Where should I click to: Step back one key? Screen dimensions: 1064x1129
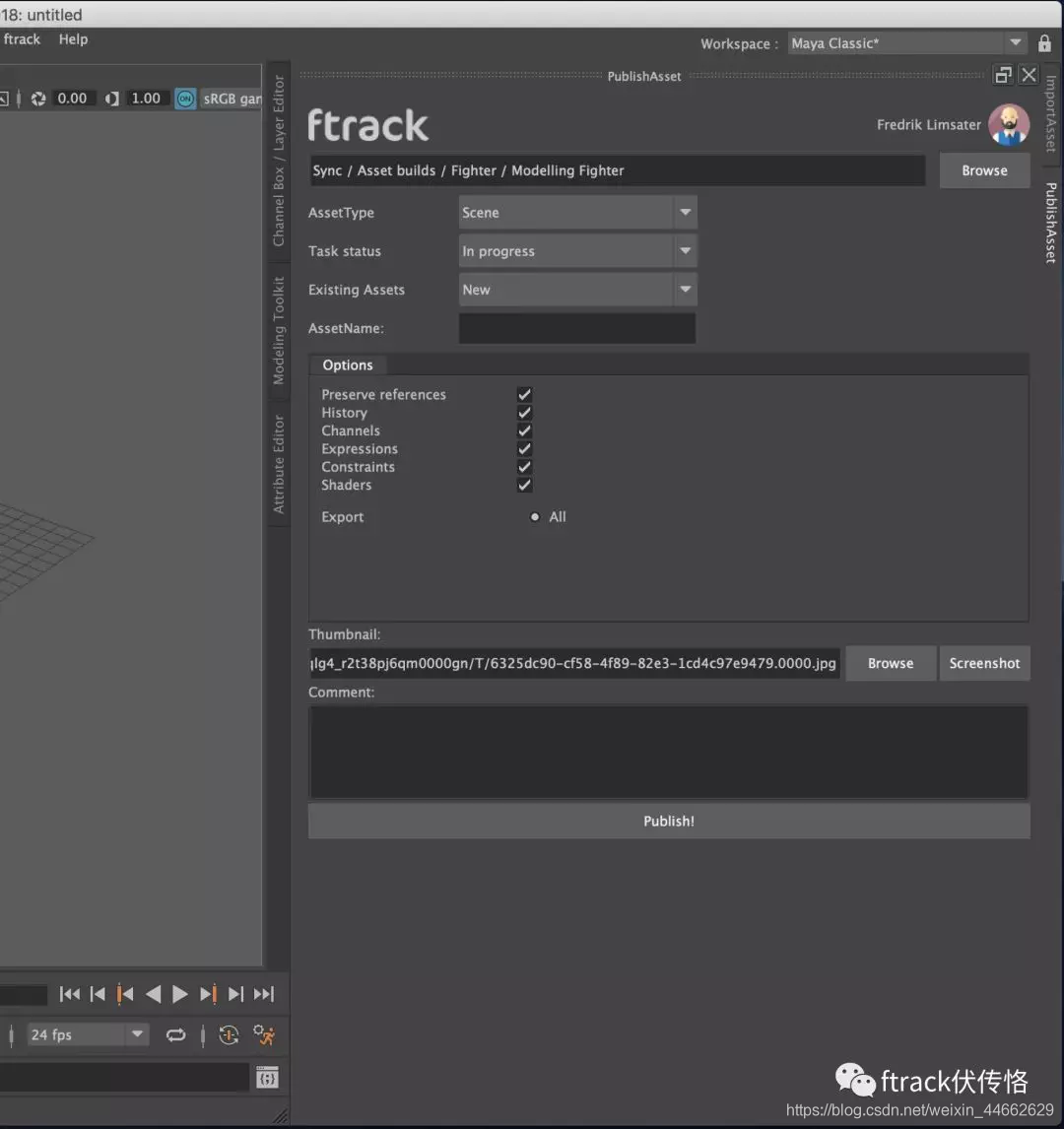124,994
